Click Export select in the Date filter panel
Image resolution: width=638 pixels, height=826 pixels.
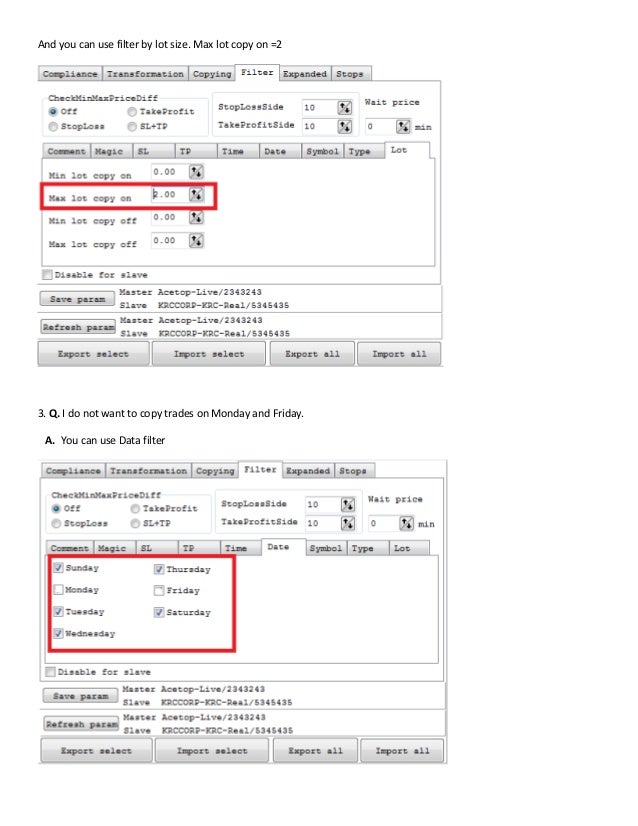click(96, 751)
